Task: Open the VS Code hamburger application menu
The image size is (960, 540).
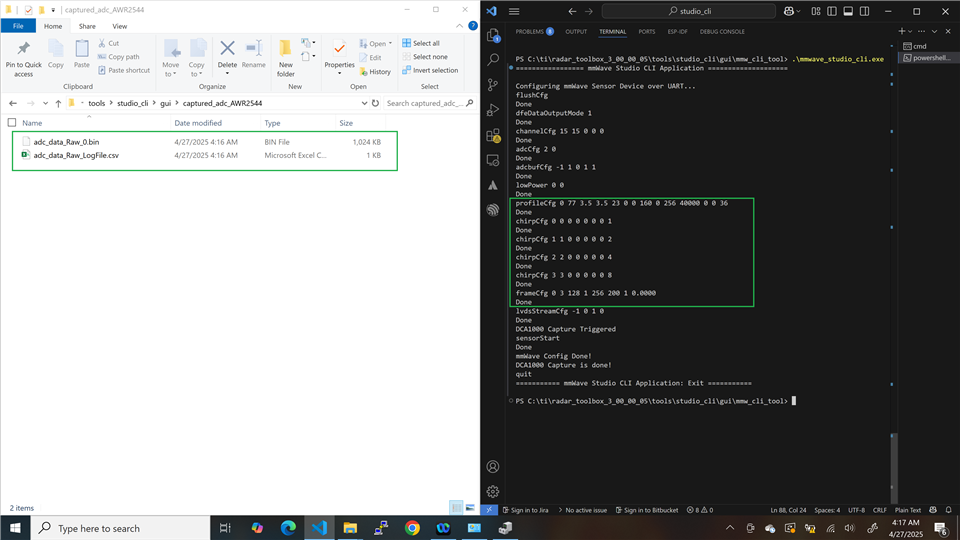Action: 514,11
